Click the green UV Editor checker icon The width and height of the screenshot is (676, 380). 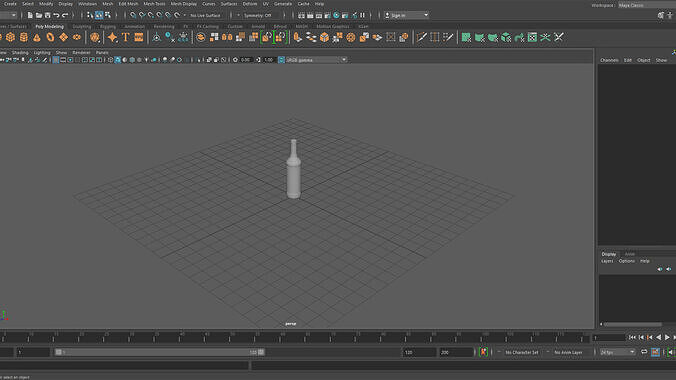tap(532, 38)
